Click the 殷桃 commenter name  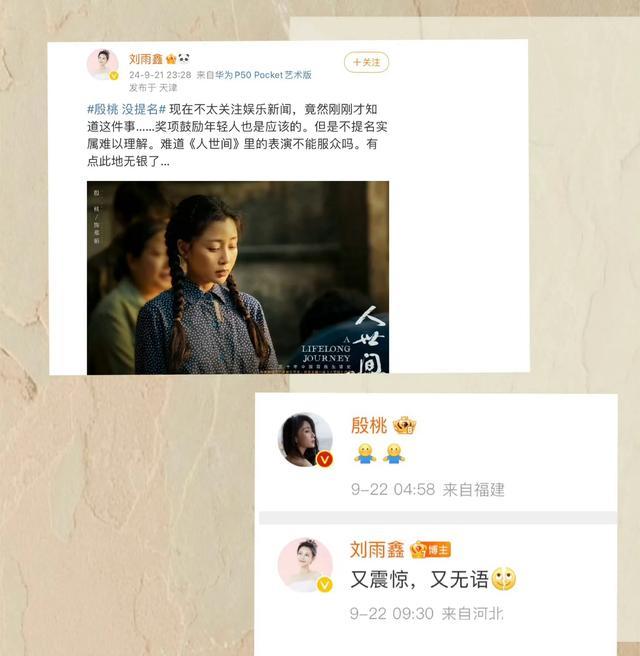pos(369,425)
